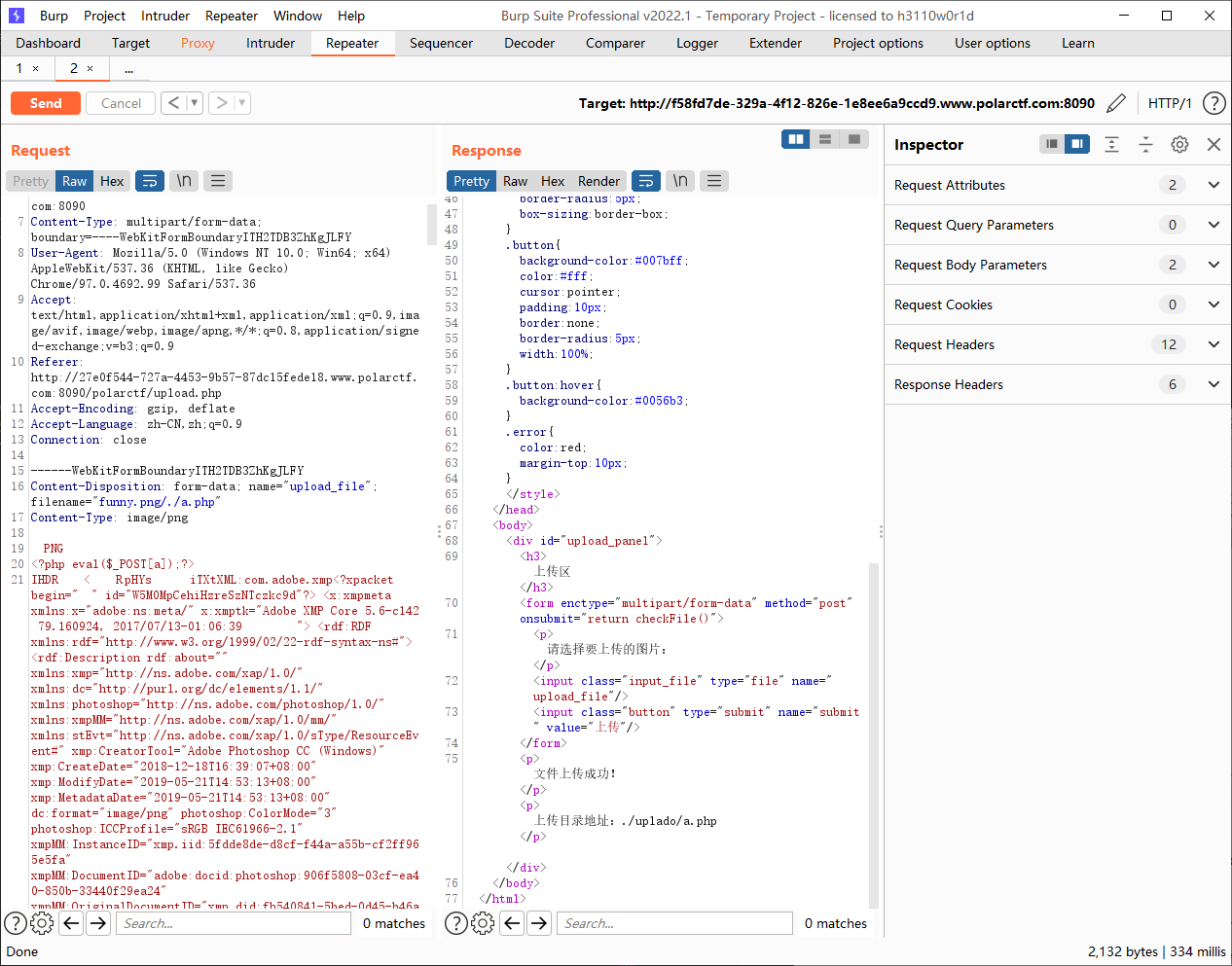1232x966 pixels.
Task: Open the Help menu
Action: 351,16
